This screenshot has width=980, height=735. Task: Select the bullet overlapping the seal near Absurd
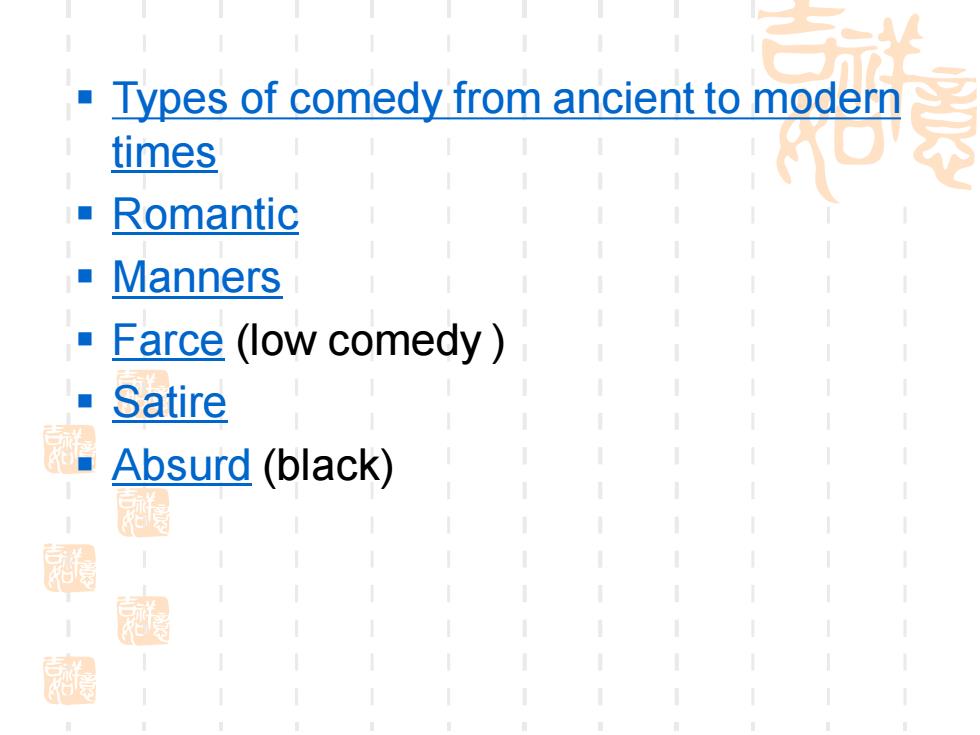coord(86,464)
